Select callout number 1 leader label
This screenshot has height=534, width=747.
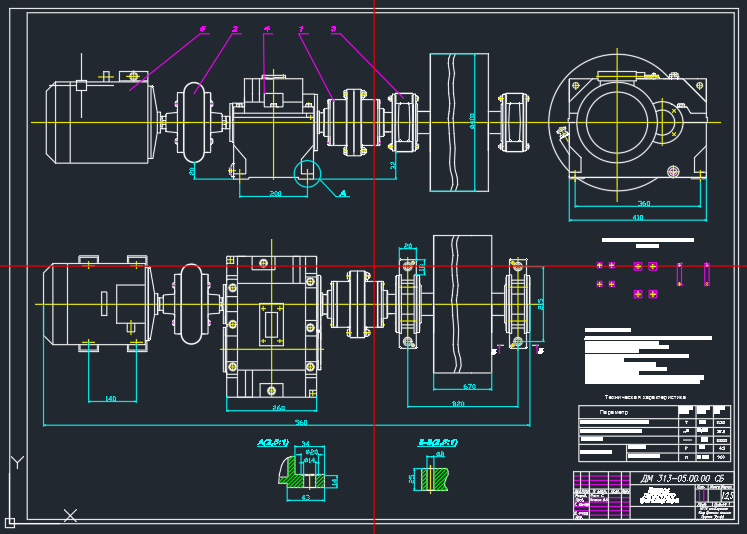301,30
